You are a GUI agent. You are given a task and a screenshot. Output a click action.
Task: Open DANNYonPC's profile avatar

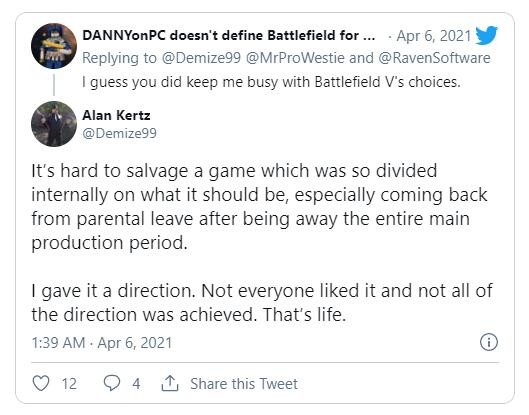pyautogui.click(x=54, y=46)
